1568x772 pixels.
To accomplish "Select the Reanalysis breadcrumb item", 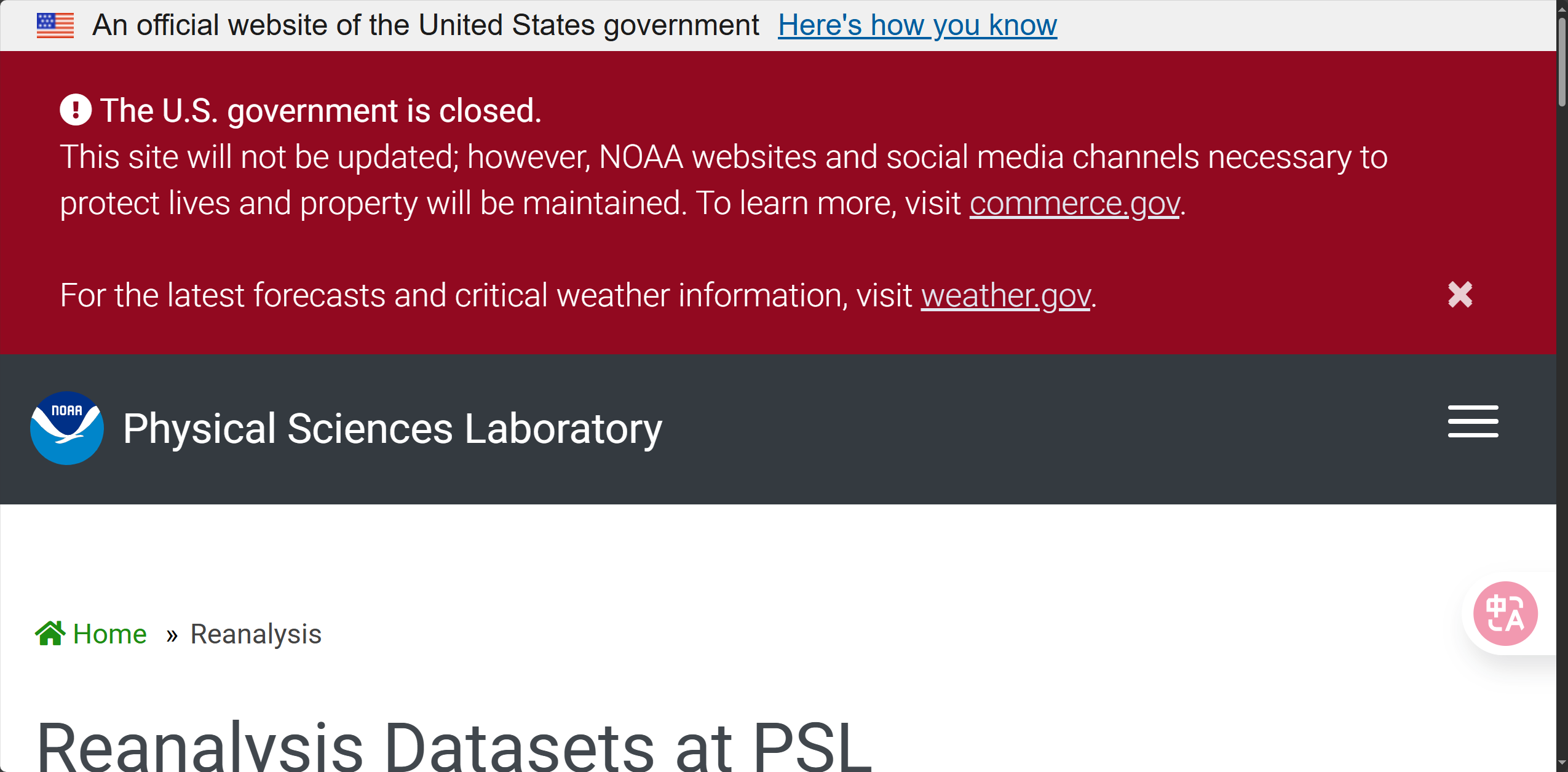I will click(256, 634).
